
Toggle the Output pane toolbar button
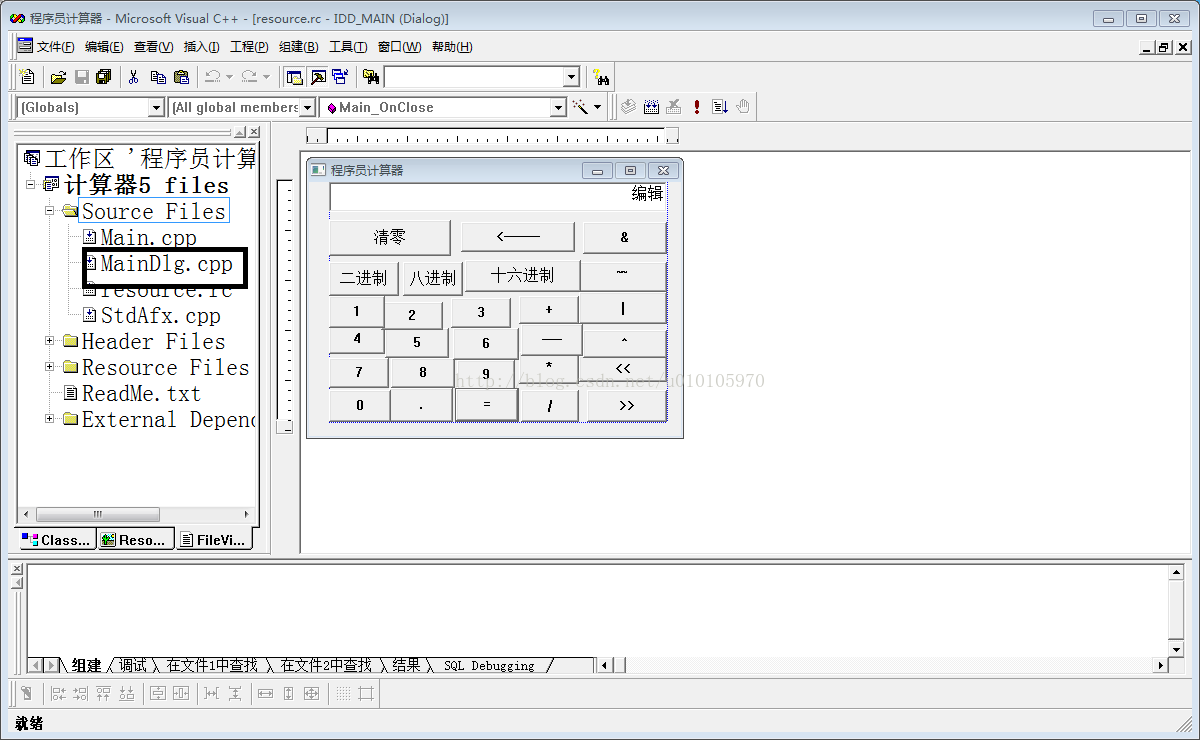click(317, 77)
